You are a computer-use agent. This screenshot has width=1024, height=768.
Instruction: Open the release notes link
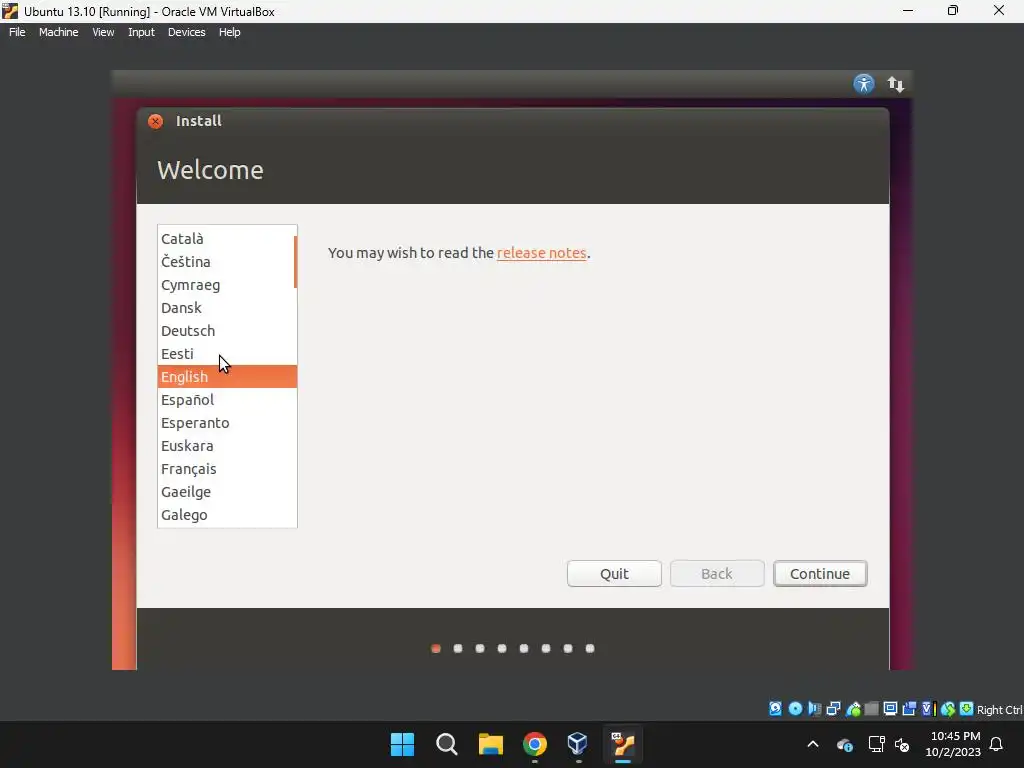pos(541,253)
